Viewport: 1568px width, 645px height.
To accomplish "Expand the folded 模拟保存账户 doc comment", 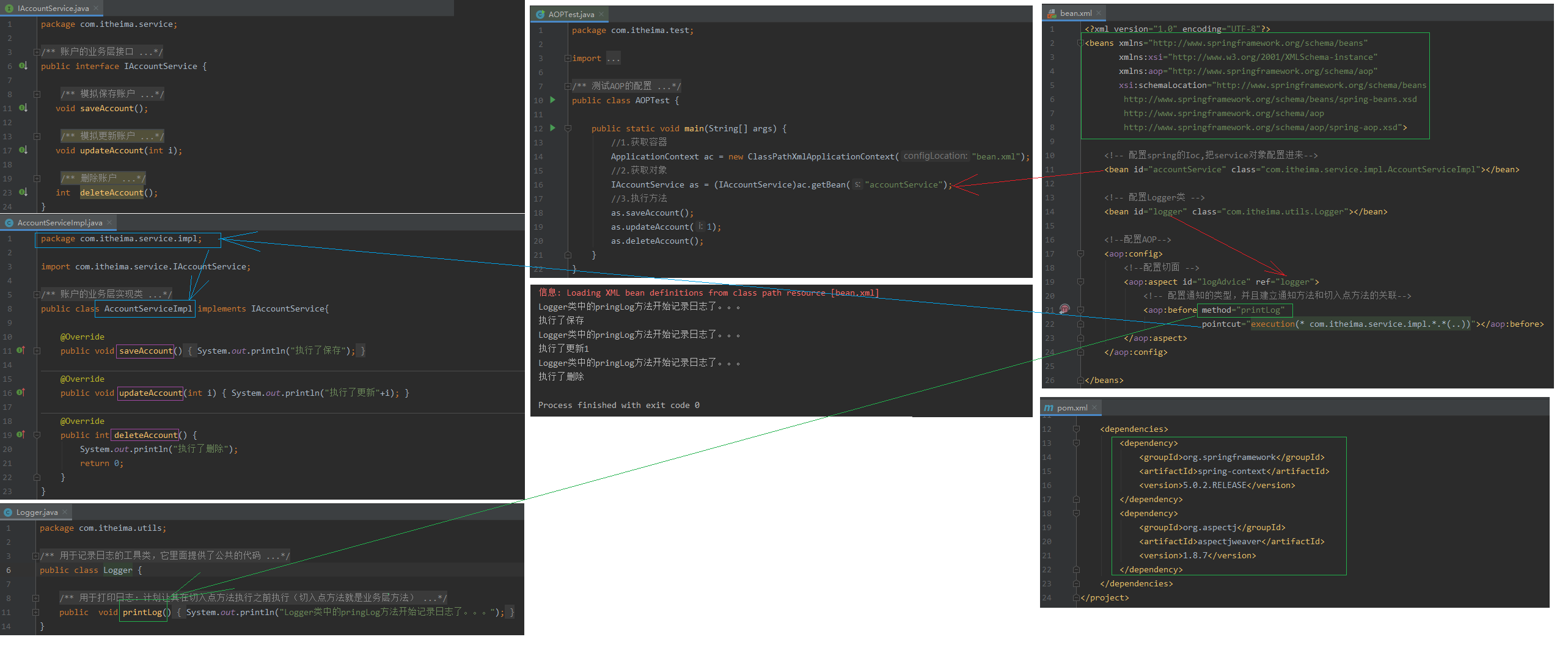I will tap(37, 94).
